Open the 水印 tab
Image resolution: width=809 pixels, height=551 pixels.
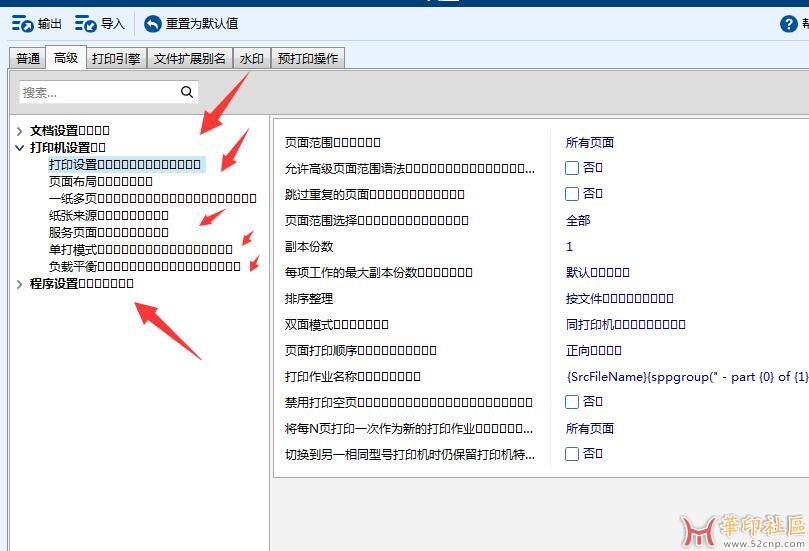point(252,58)
